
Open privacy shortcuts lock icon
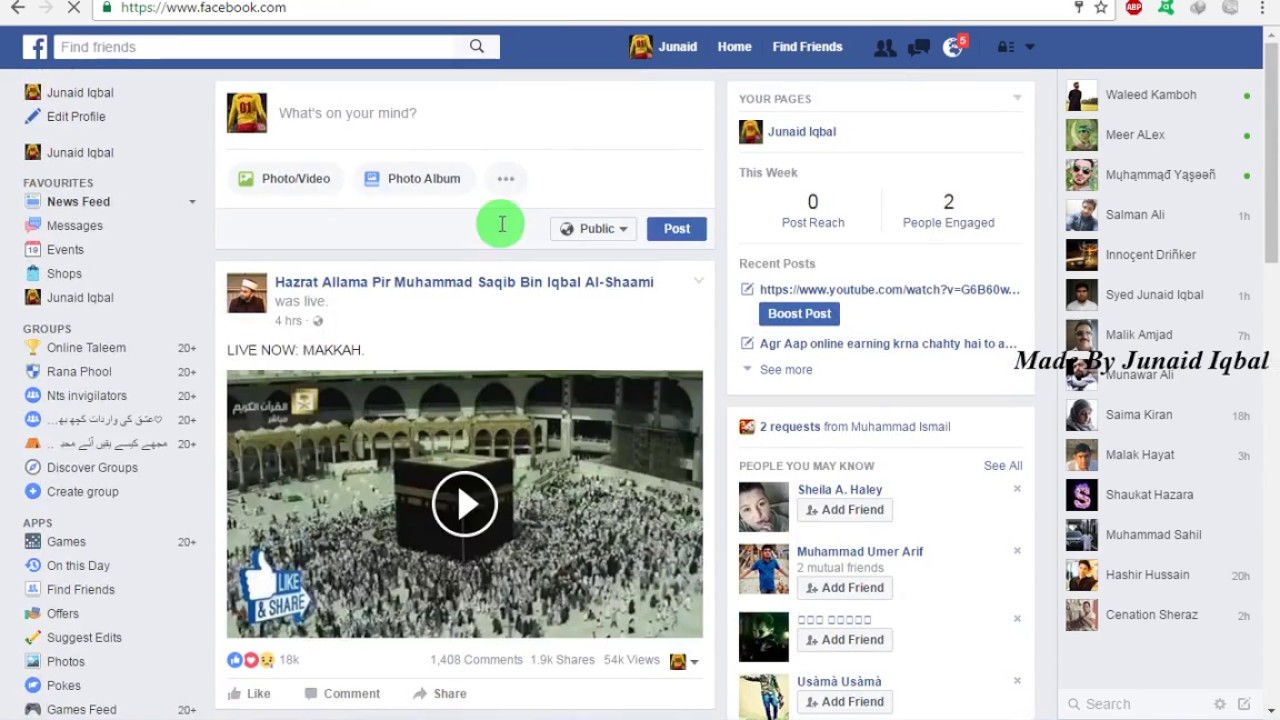[x=1006, y=47]
